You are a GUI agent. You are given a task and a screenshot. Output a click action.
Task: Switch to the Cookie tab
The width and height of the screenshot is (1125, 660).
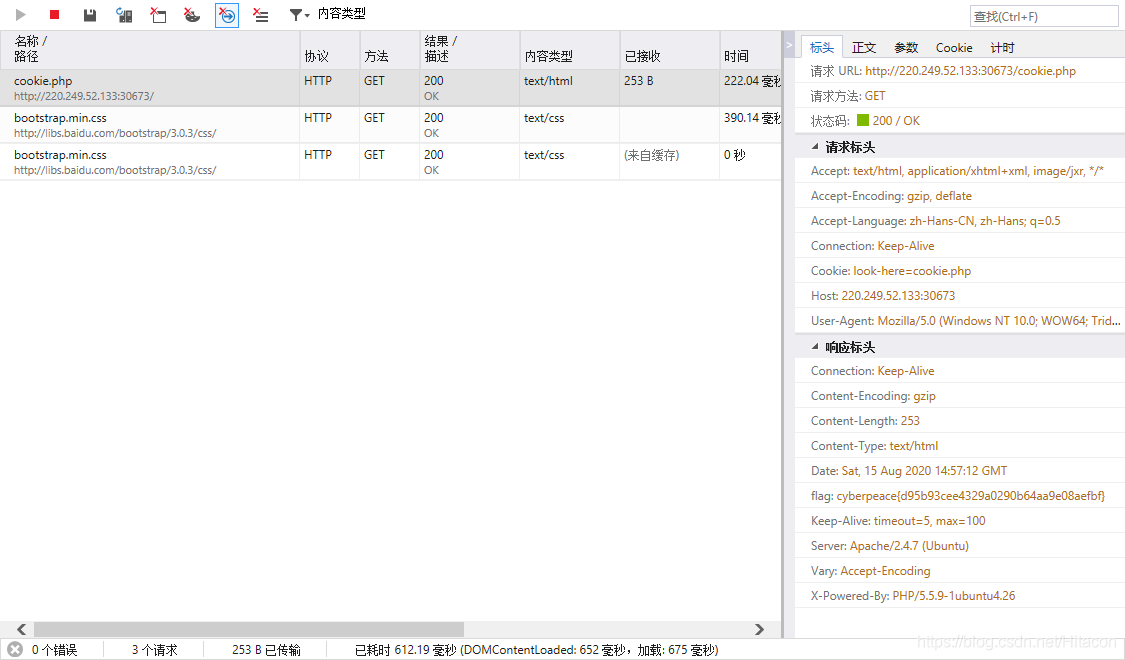954,47
